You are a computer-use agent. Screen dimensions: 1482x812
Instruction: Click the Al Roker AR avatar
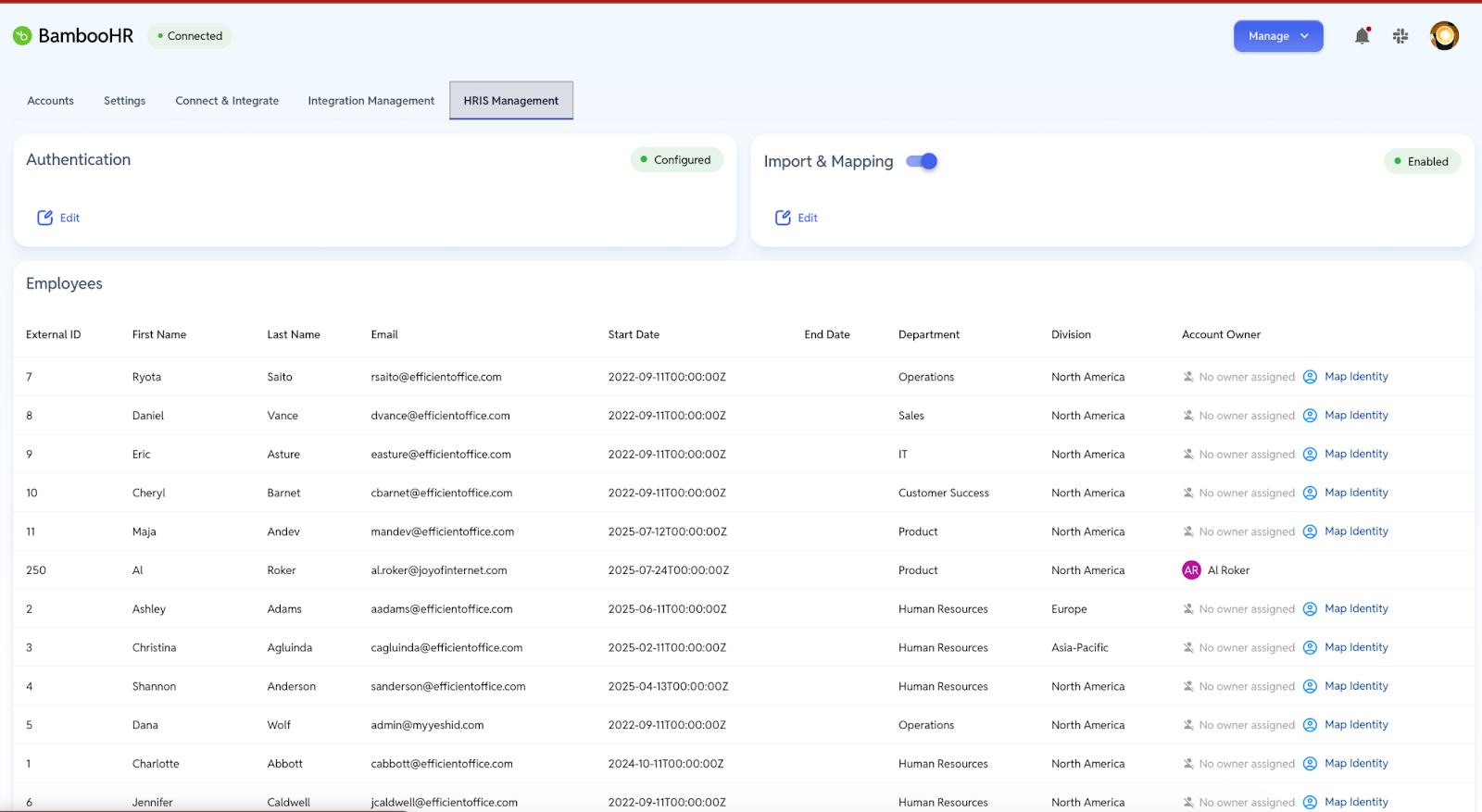click(1191, 570)
